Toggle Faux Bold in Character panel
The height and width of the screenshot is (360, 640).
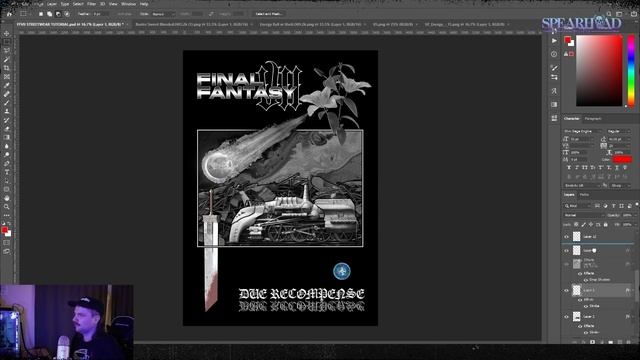coord(569,168)
